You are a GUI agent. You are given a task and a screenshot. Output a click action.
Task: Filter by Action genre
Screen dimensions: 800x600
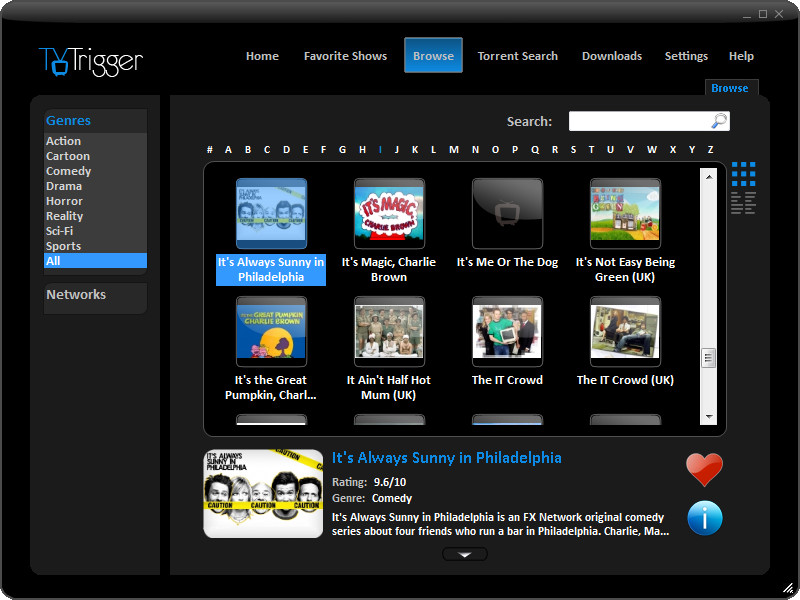pyautogui.click(x=95, y=141)
